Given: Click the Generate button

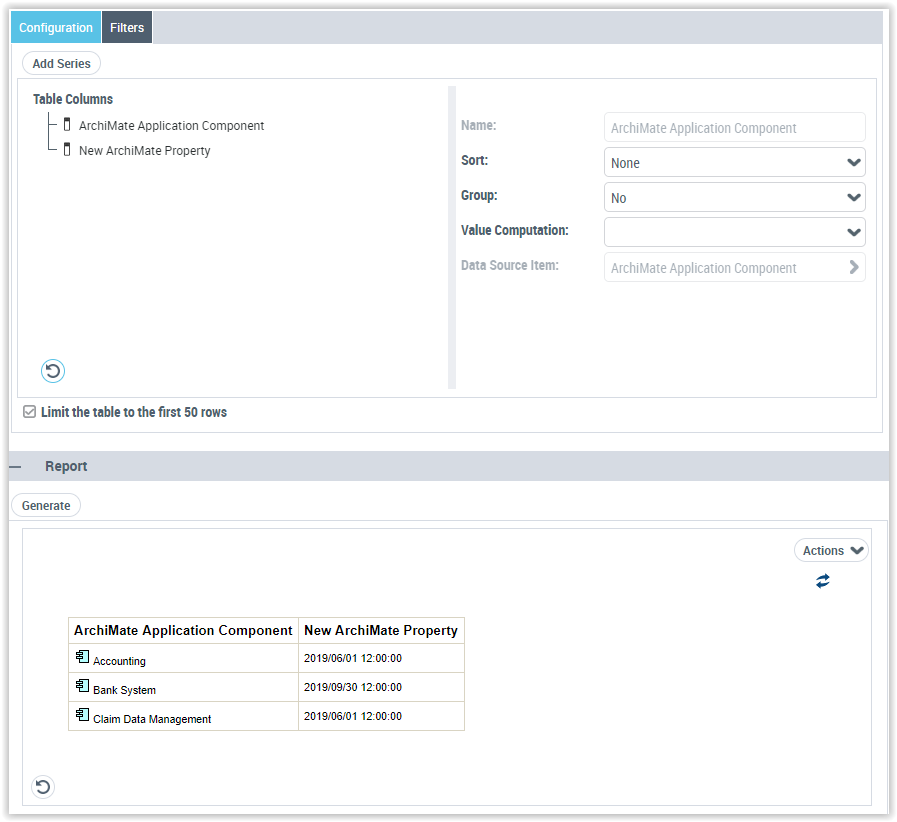Looking at the screenshot, I should pyautogui.click(x=46, y=506).
